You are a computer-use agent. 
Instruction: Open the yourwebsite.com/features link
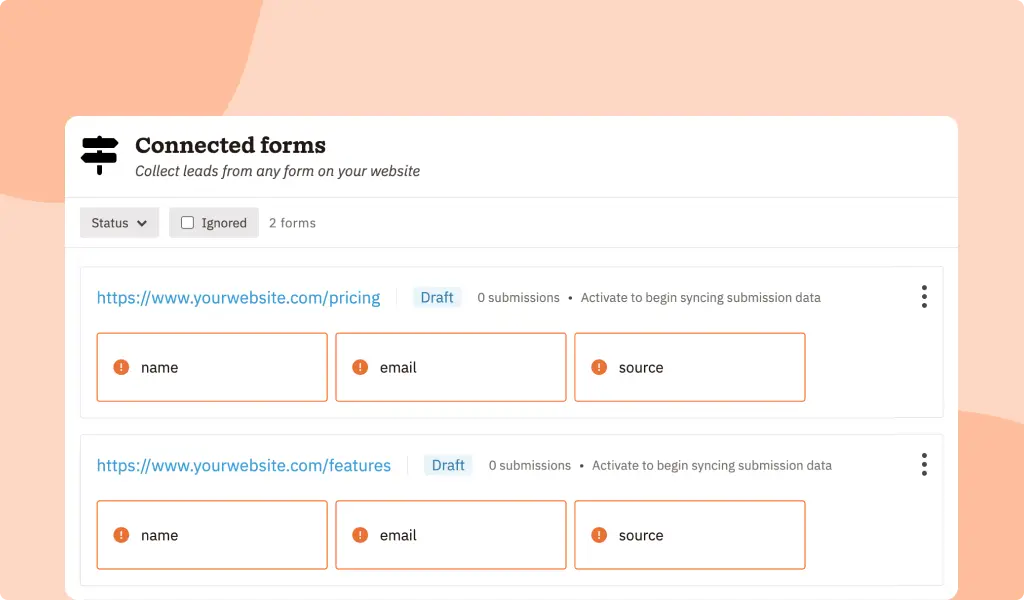click(x=244, y=465)
